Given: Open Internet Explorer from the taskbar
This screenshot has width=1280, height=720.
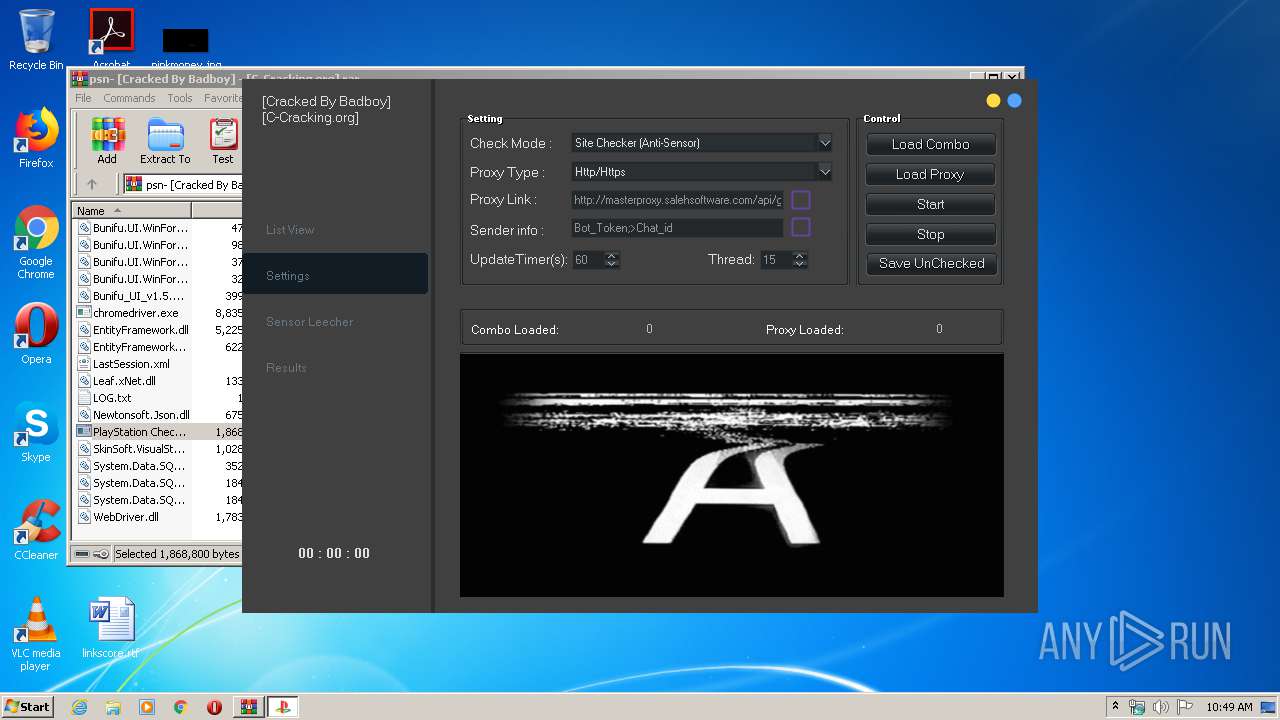Looking at the screenshot, I should (79, 707).
